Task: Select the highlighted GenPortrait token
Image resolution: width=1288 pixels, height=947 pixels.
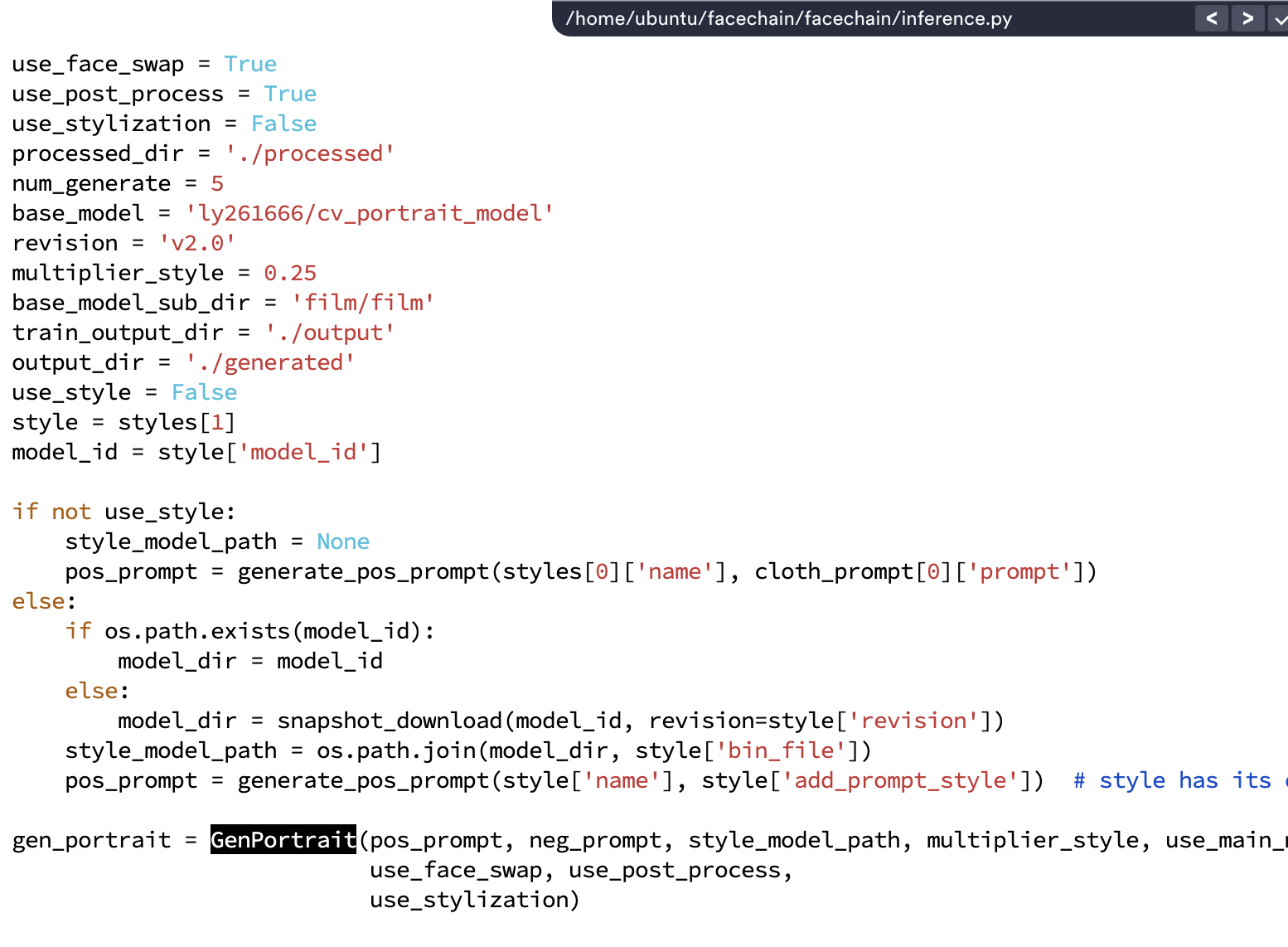Action: 283,839
